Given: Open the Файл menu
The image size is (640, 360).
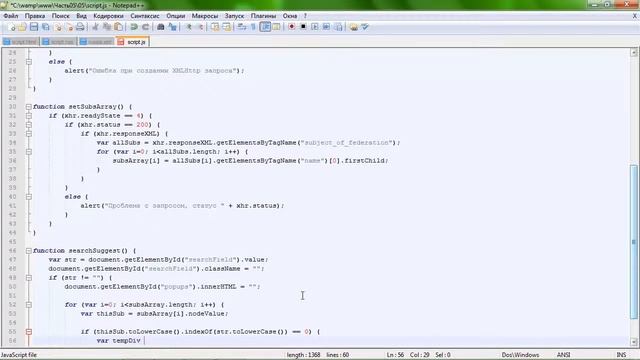Looking at the screenshot, I should (x=11, y=16).
